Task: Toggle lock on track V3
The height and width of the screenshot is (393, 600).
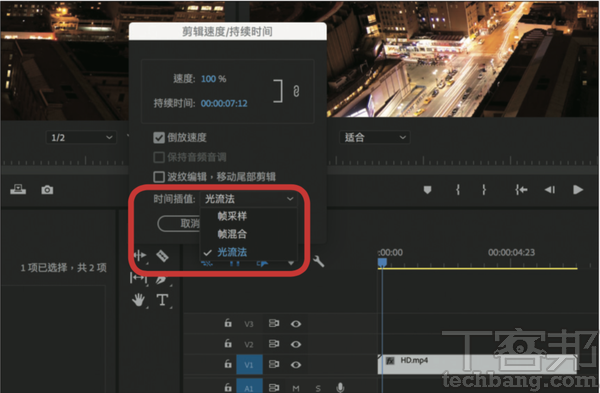Action: [228, 323]
